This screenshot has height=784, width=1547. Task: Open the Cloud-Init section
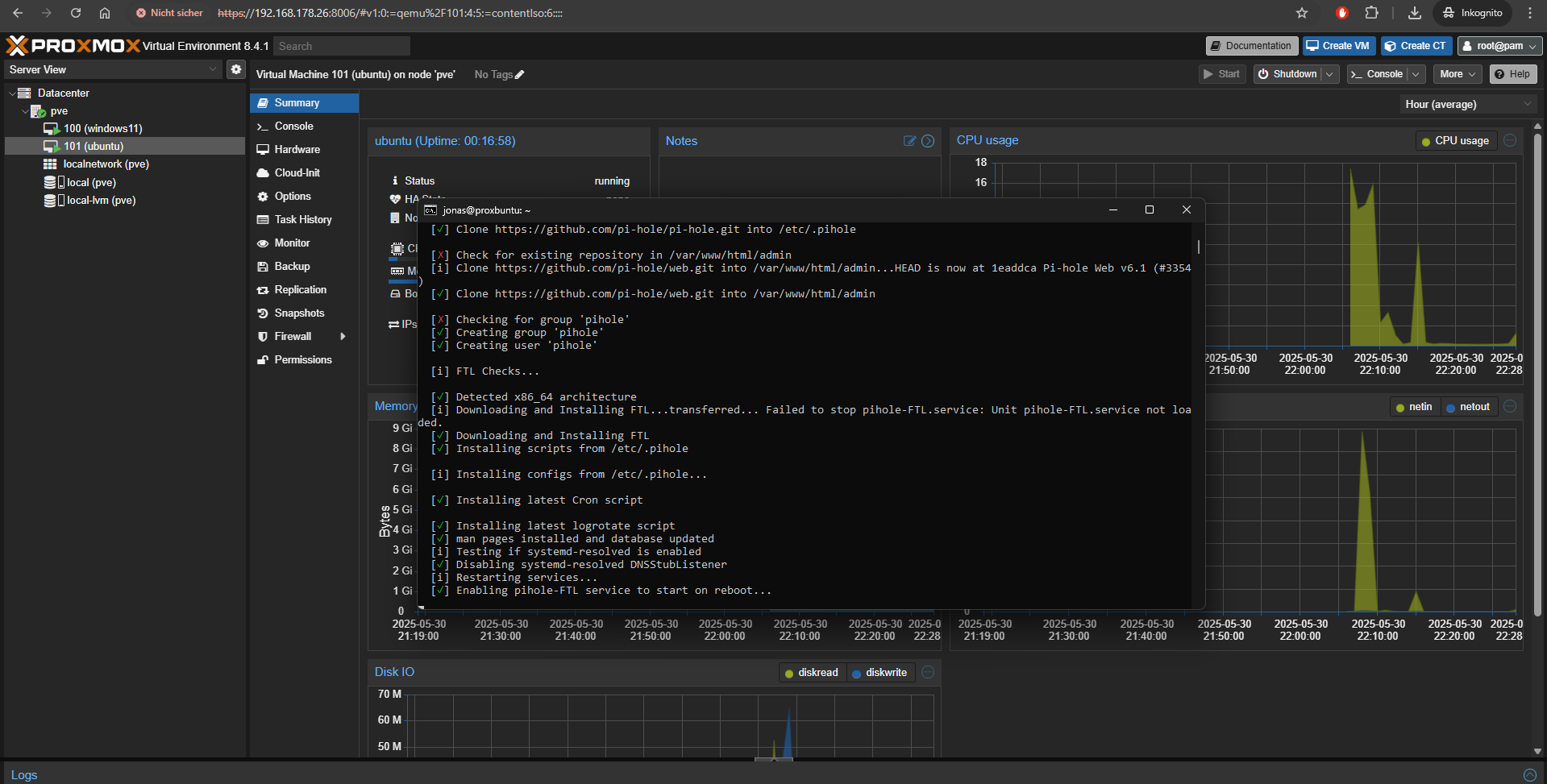pos(305,173)
